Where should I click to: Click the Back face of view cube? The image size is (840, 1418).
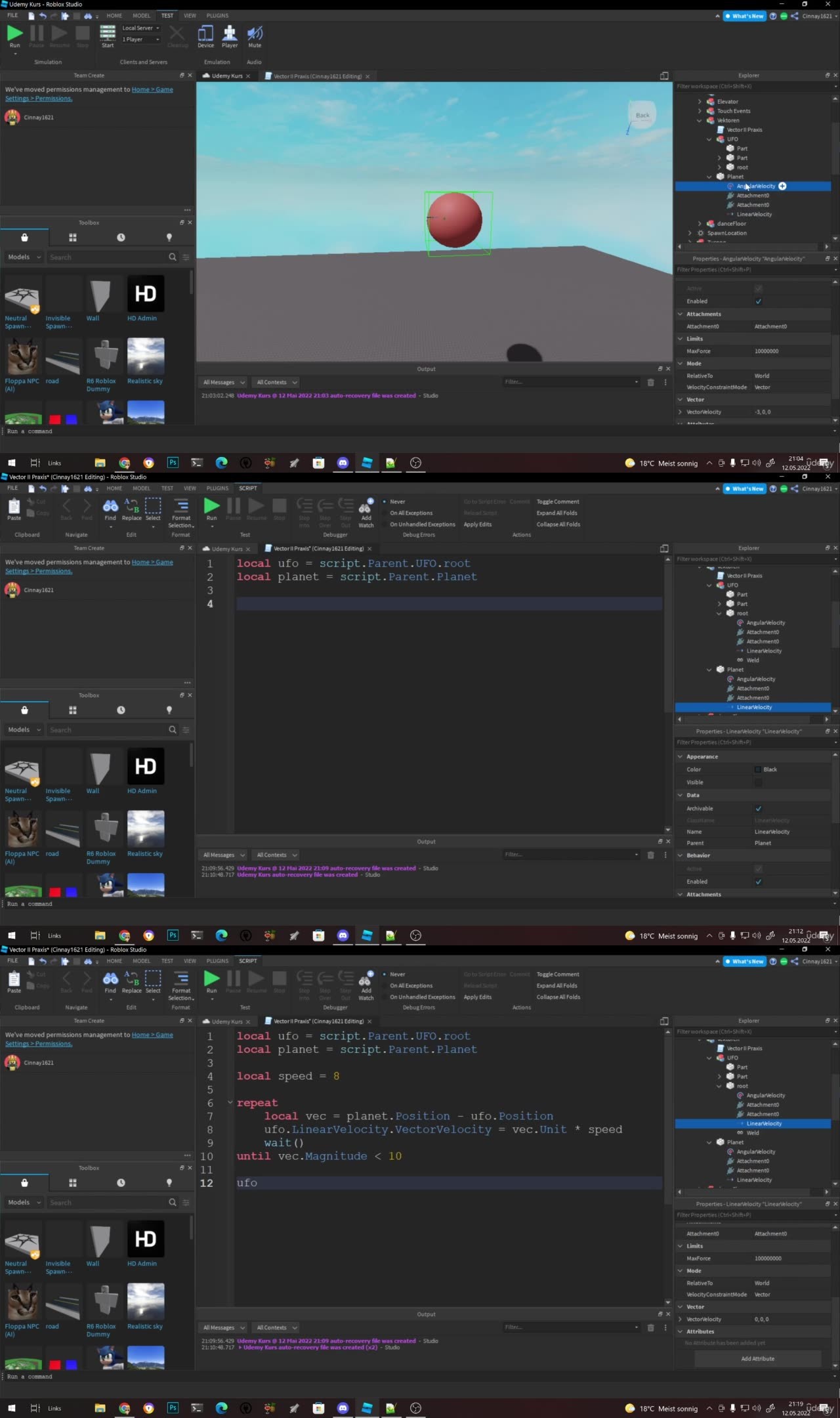642,116
